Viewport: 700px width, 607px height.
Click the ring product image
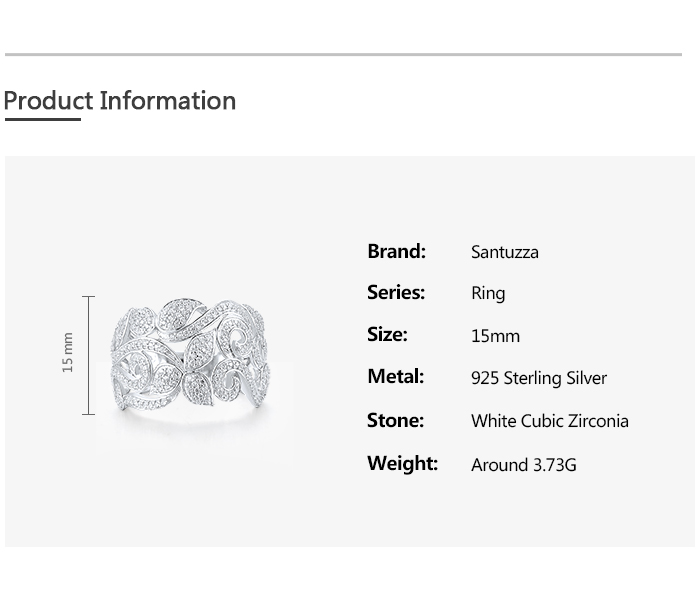(x=189, y=357)
